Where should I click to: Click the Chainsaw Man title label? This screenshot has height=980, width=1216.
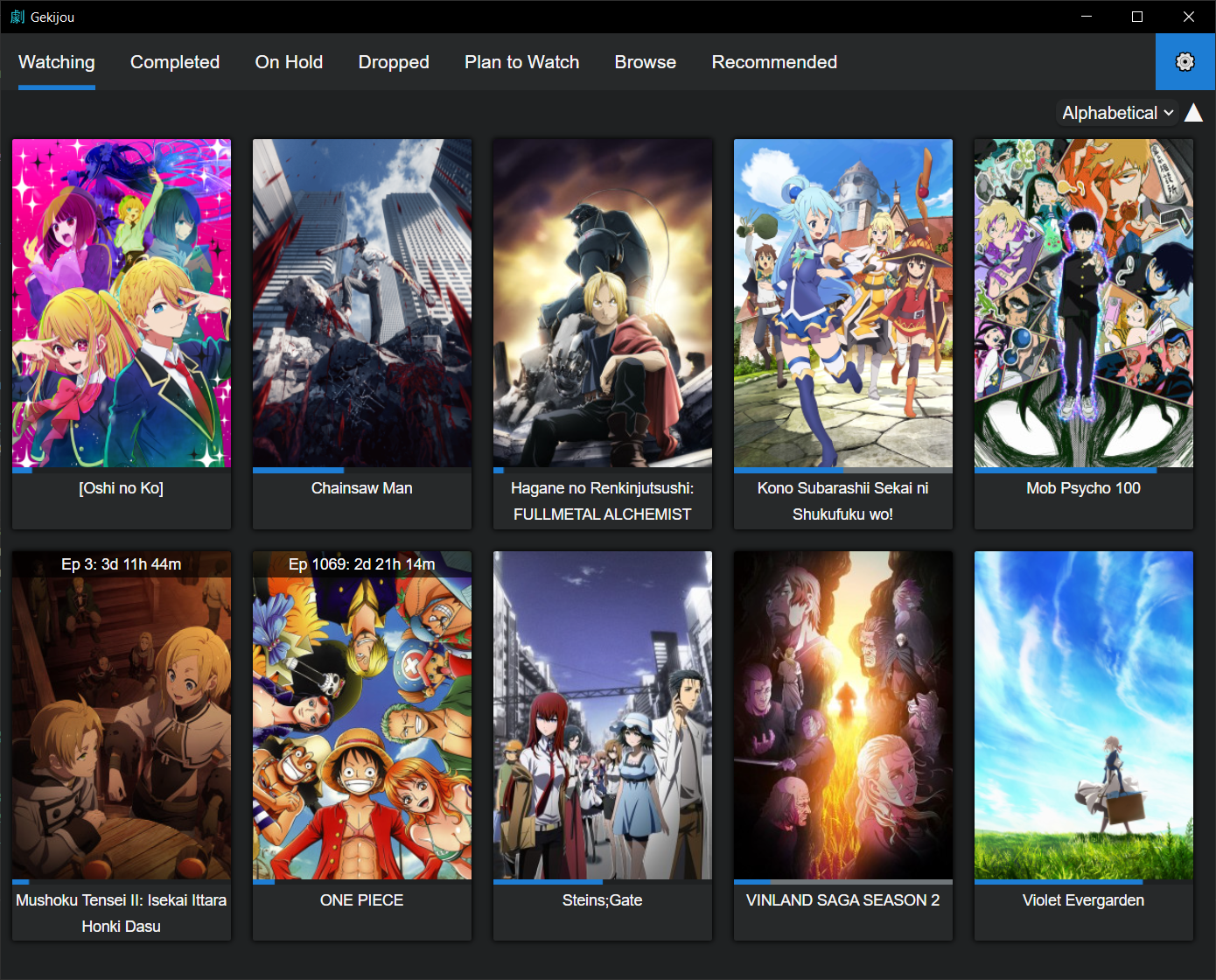(x=362, y=488)
